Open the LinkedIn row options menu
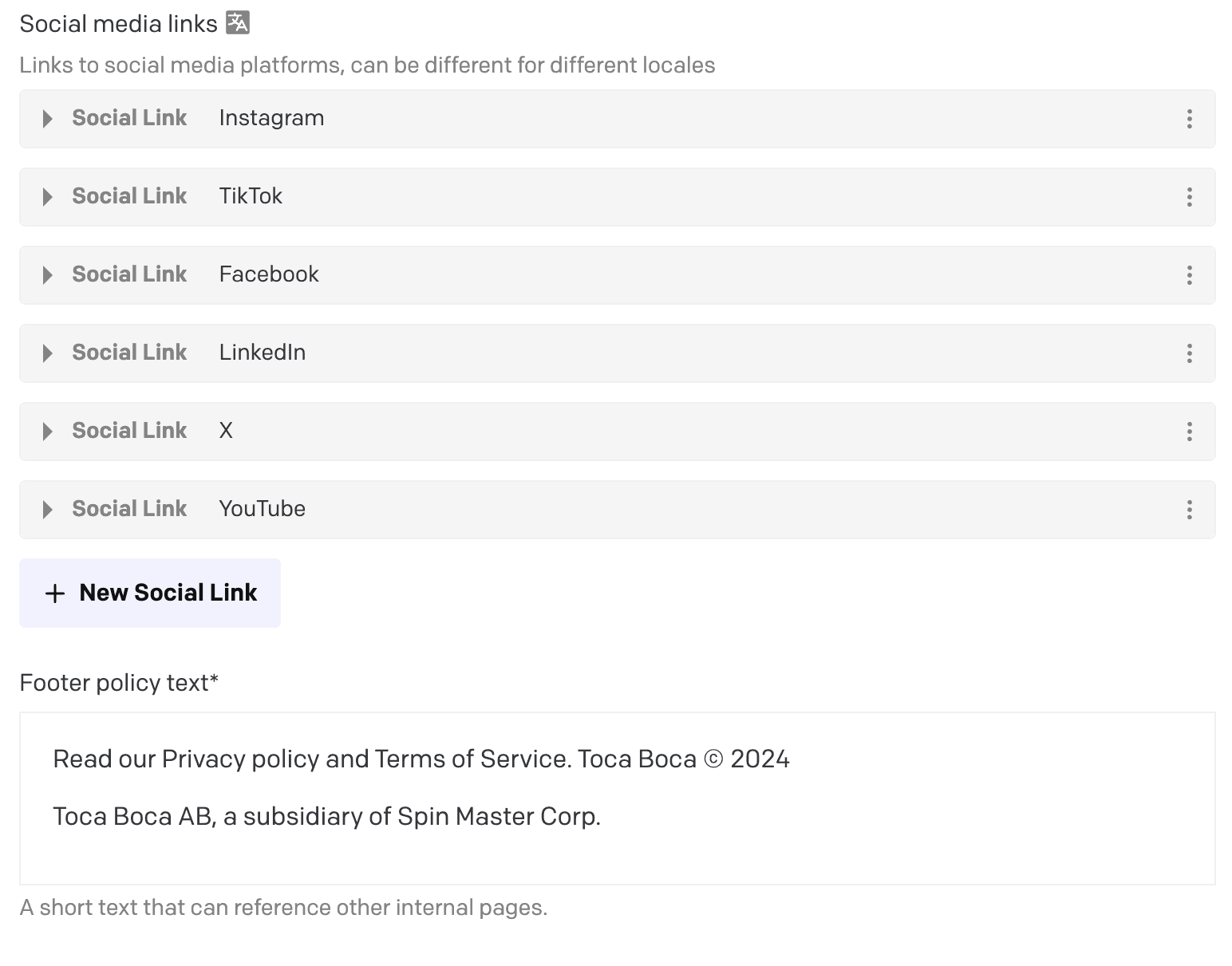 [1189, 353]
